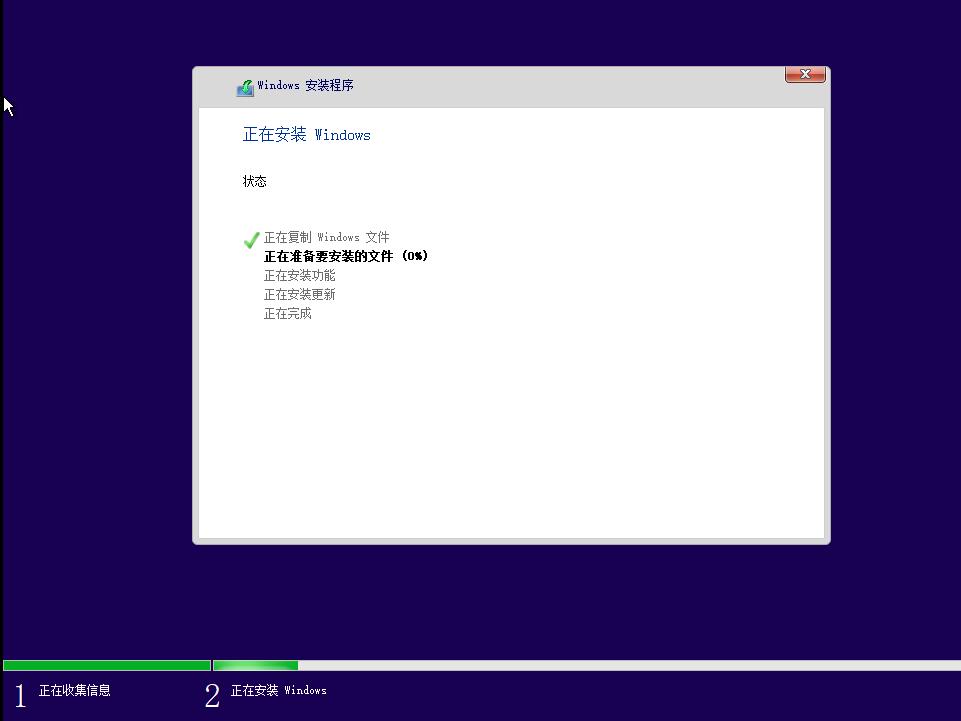This screenshot has height=721, width=961.
Task: Select the 正在安装功能 status line
Action: pyautogui.click(x=299, y=275)
